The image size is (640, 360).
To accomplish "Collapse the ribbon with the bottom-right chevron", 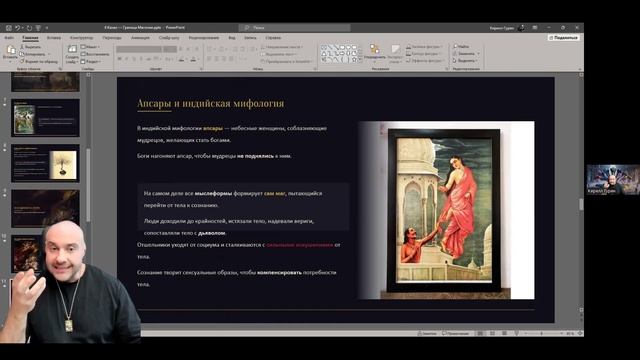I will pos(580,69).
